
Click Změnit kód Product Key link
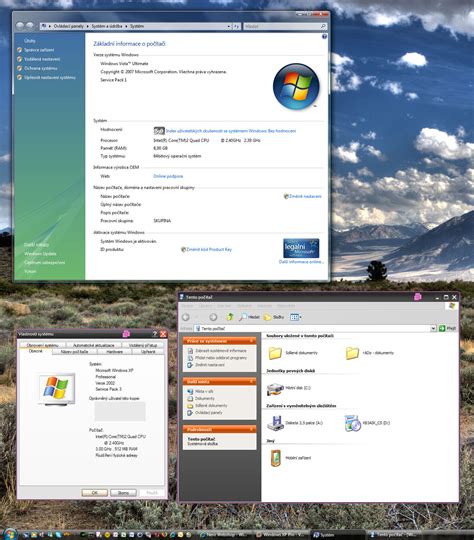pyautogui.click(x=209, y=249)
